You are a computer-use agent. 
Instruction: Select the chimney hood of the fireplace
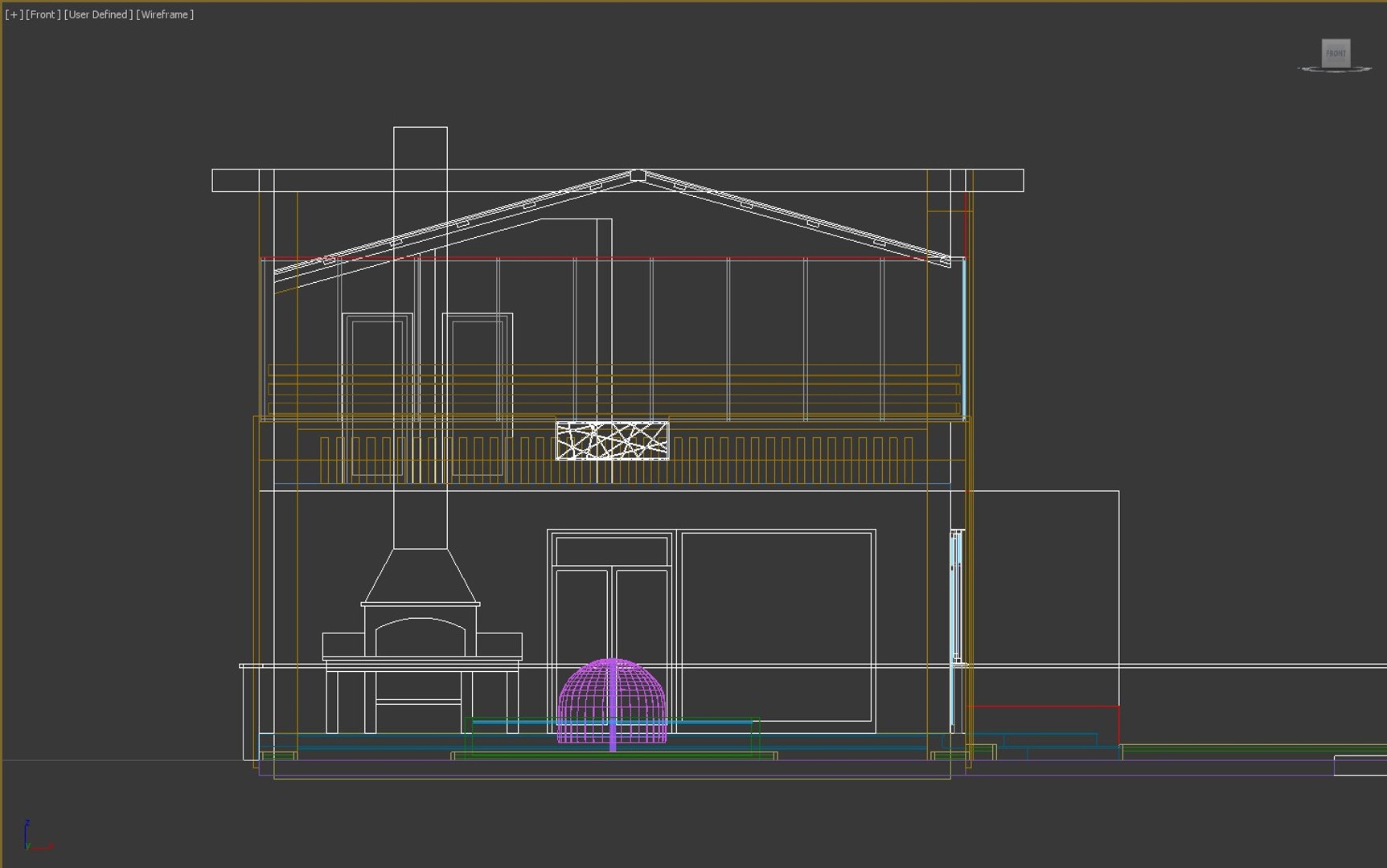(421, 576)
